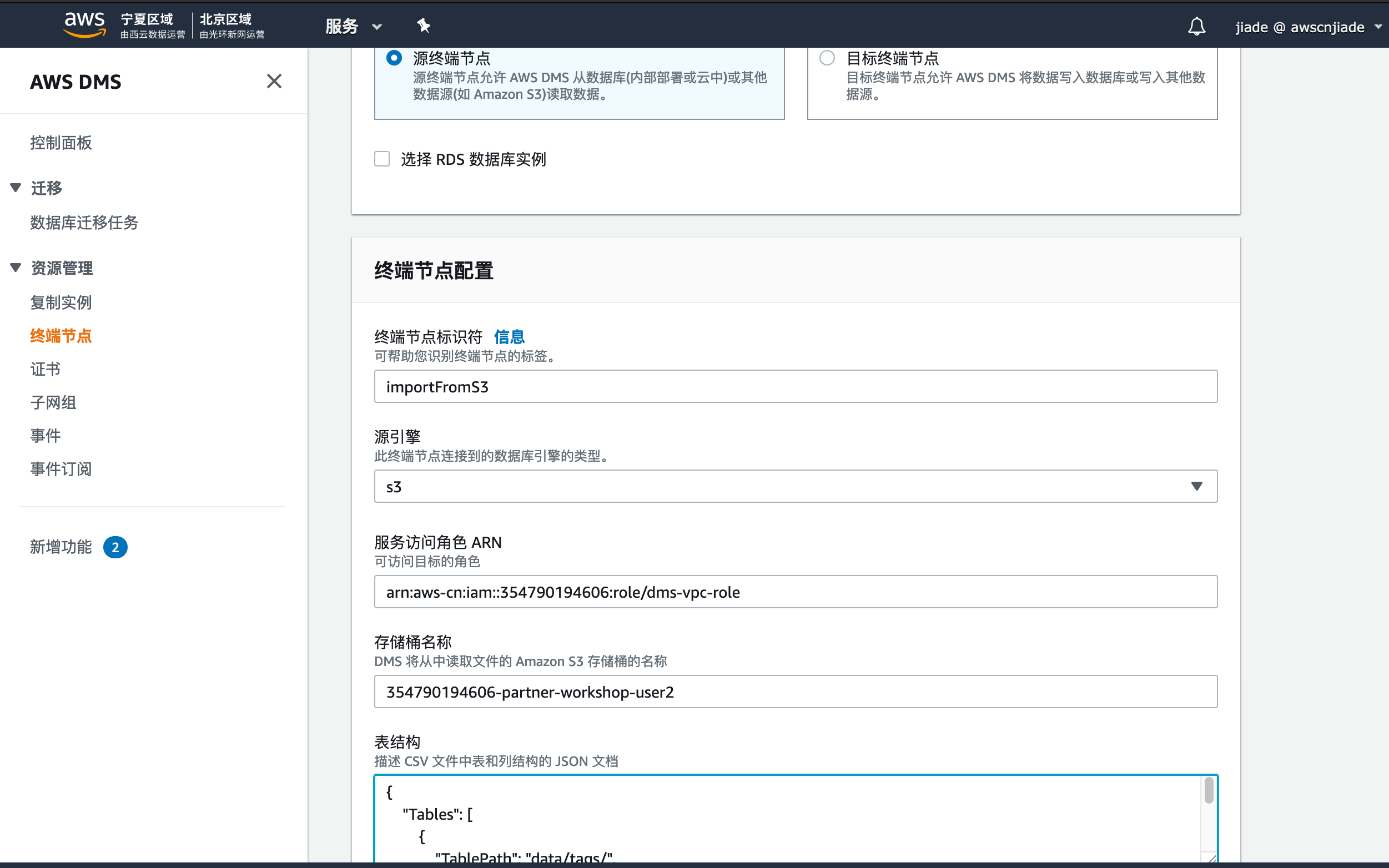Select the source endpoint radio button
The width and height of the screenshot is (1389, 868).
tap(394, 58)
